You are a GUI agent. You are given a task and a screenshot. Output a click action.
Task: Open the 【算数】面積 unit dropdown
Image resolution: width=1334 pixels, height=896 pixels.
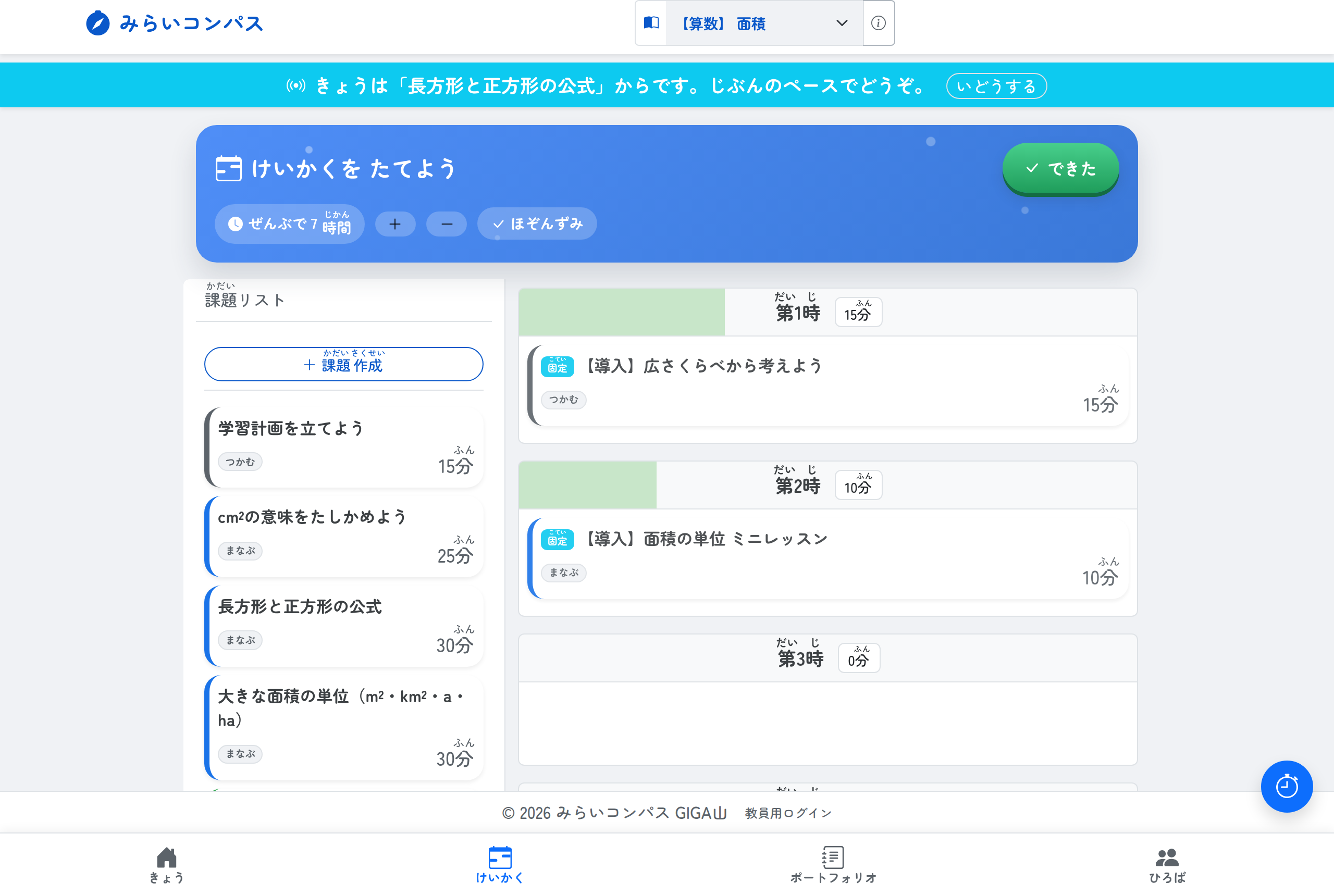pos(764,23)
